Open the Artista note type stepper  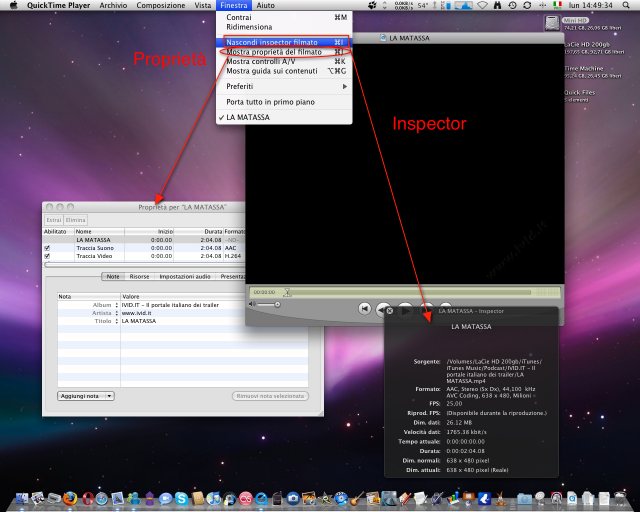116,313
